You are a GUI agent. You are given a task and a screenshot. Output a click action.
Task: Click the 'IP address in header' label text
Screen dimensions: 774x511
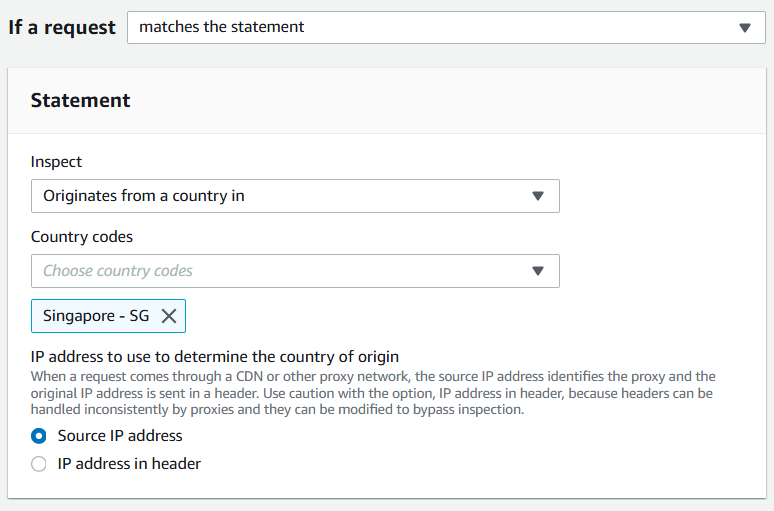pos(129,464)
